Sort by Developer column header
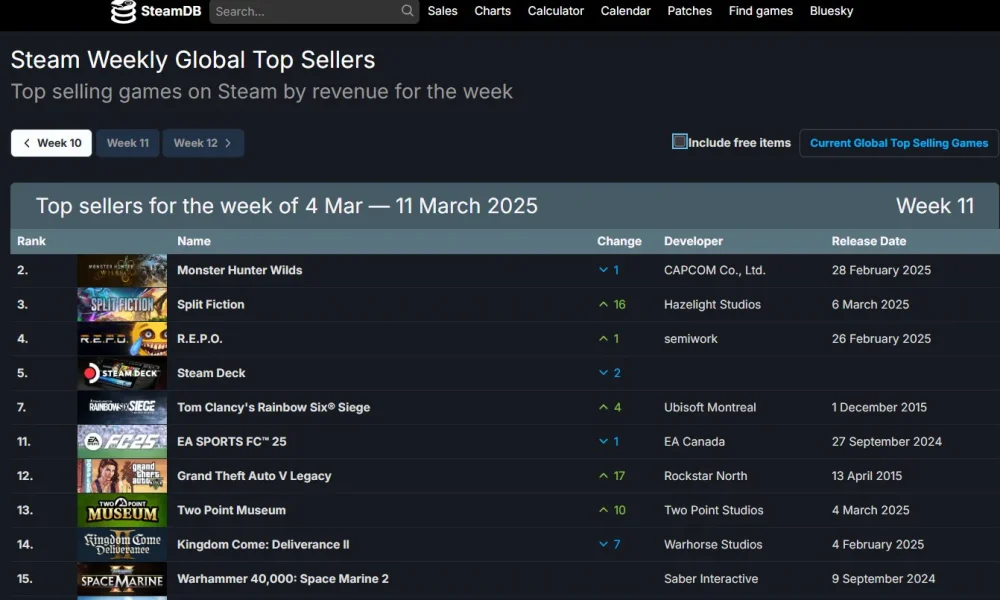 point(693,241)
